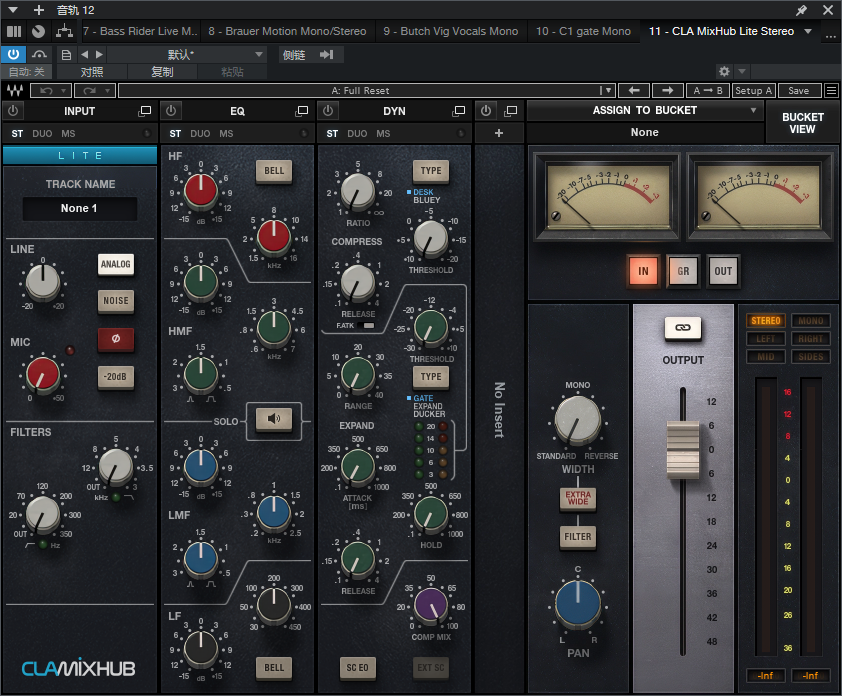
Task: Toggle the EXTRA WIDE button
Action: click(x=578, y=498)
